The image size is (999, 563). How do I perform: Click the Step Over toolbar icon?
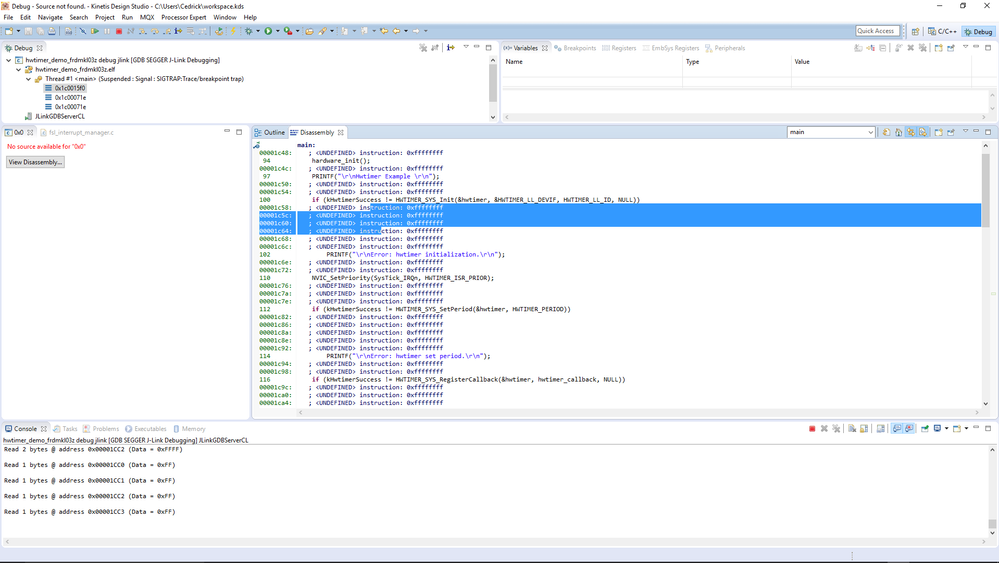155,31
